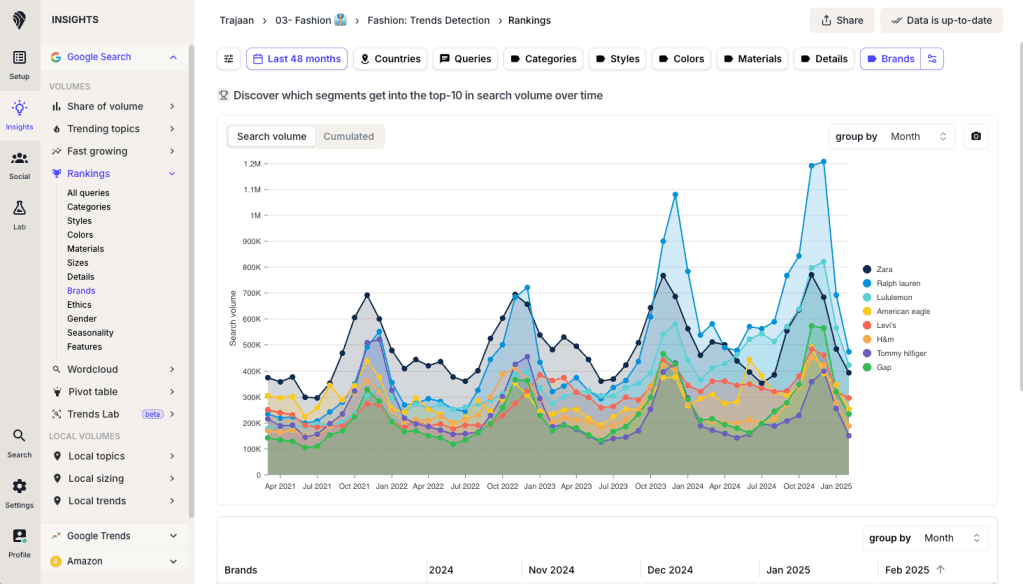Image resolution: width=1023 pixels, height=584 pixels.
Task: Collapse the Google Search section
Action: click(x=173, y=57)
